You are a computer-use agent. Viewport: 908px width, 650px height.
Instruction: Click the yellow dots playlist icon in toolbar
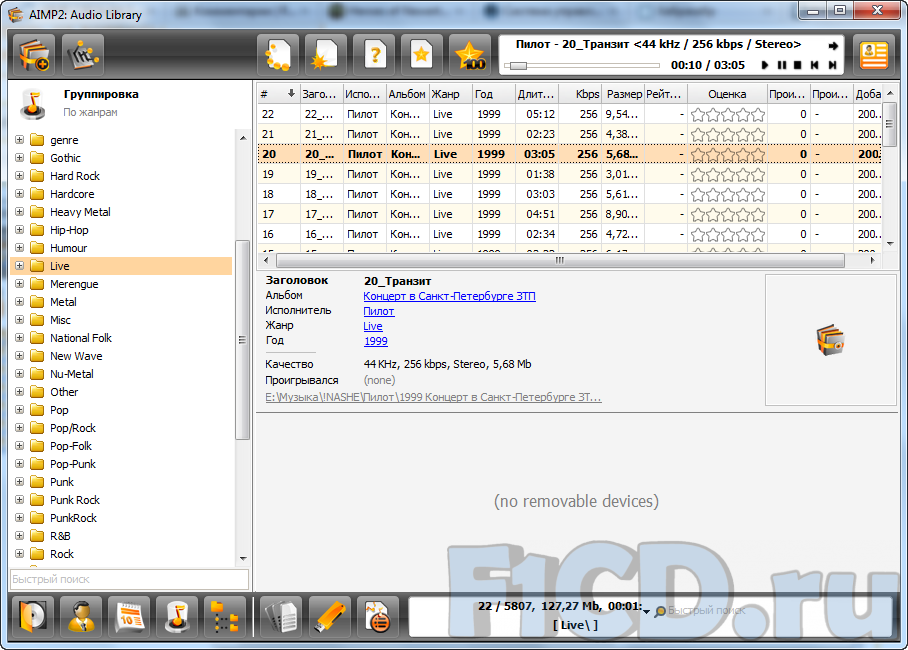(278, 56)
